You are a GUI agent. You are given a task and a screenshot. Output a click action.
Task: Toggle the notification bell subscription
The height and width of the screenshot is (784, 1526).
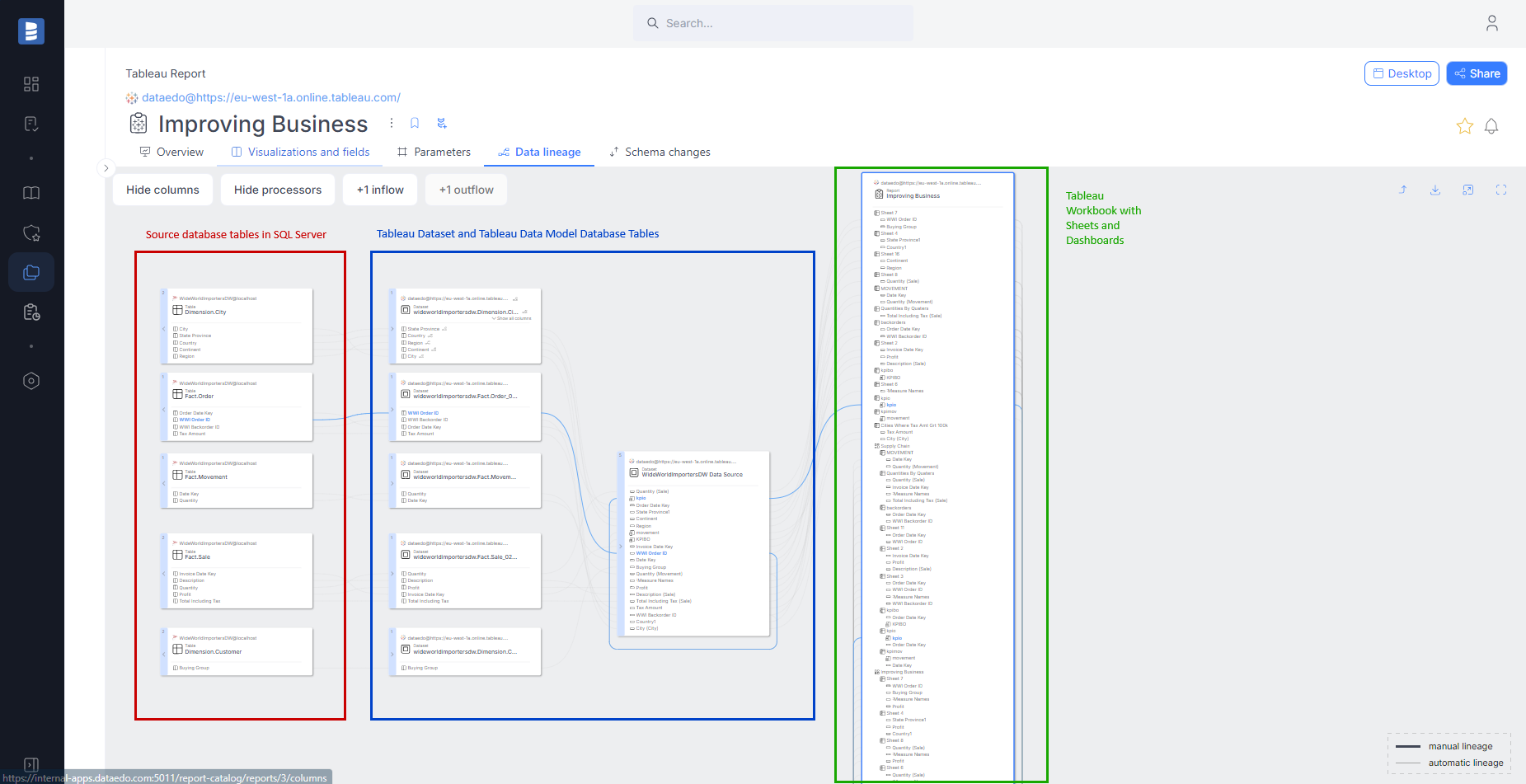(1491, 126)
